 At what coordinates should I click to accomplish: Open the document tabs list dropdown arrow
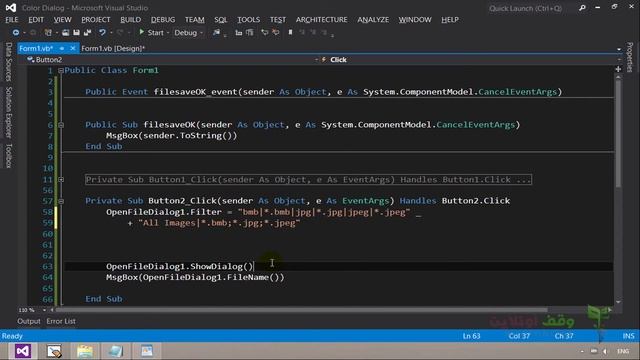click(619, 49)
